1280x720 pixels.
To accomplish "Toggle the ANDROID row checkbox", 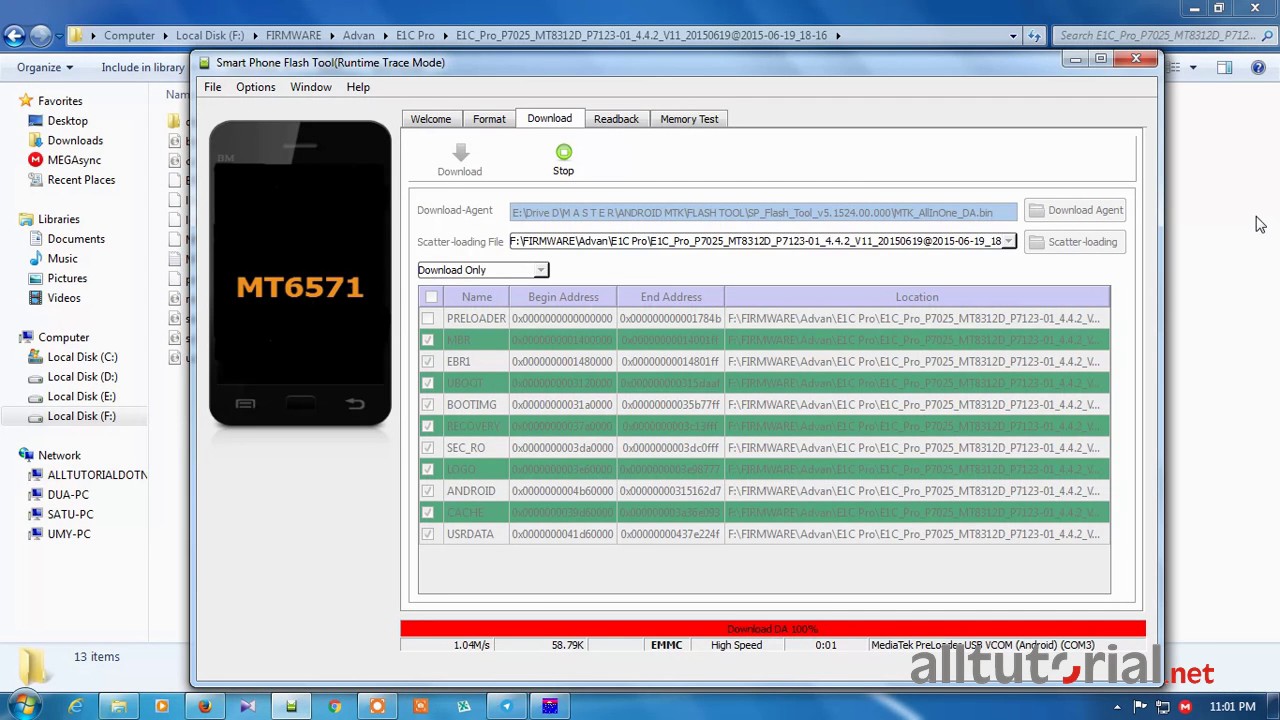I will (428, 491).
